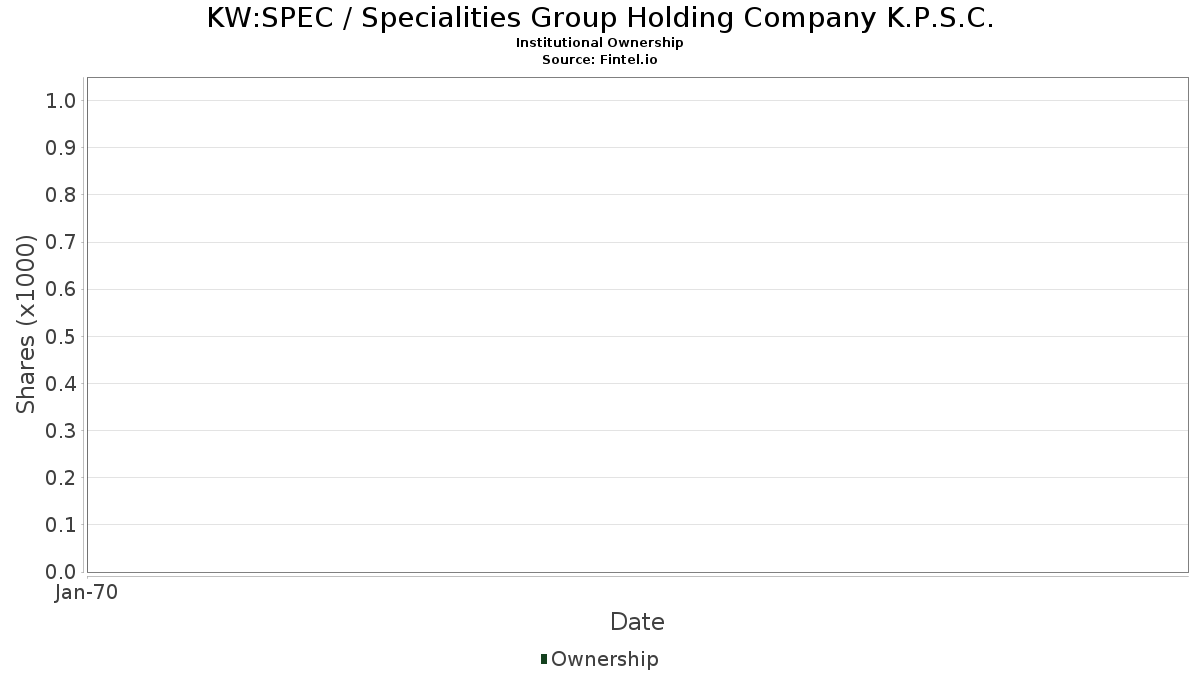Screen dimensions: 1200x675
Task: Select the 0.7 y-axis tick label
Action: pyautogui.click(x=61, y=242)
